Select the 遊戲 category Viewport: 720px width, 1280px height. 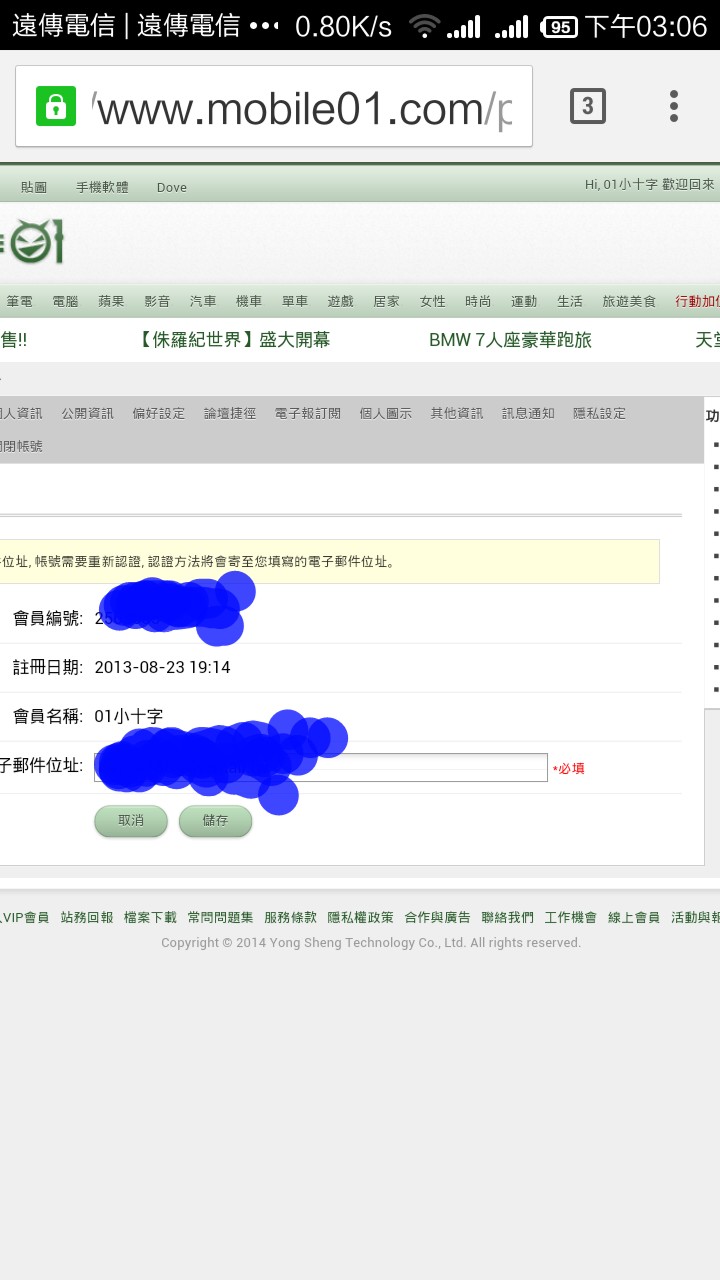point(341,301)
